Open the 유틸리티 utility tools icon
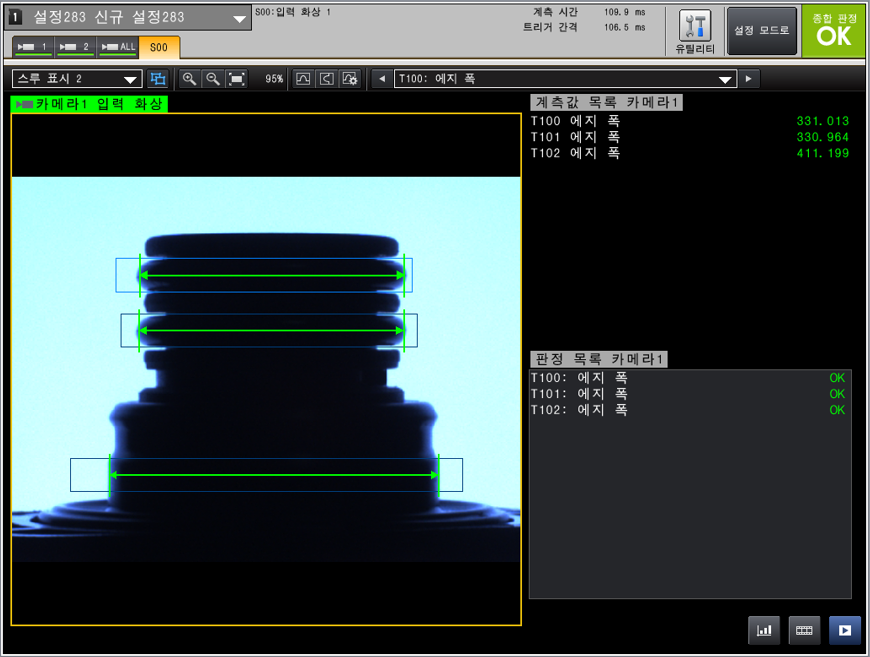870x657 pixels. tap(695, 32)
